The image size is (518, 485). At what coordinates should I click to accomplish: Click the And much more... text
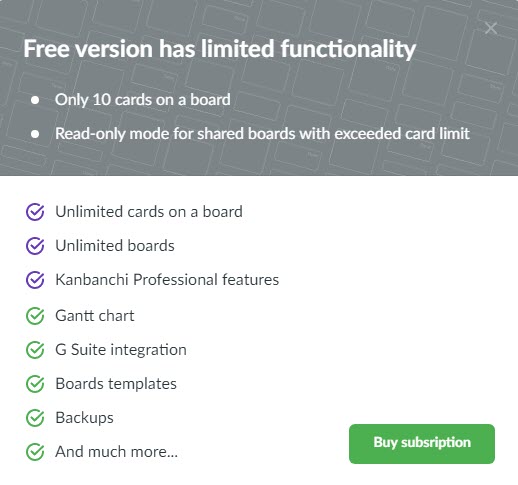pos(116,452)
